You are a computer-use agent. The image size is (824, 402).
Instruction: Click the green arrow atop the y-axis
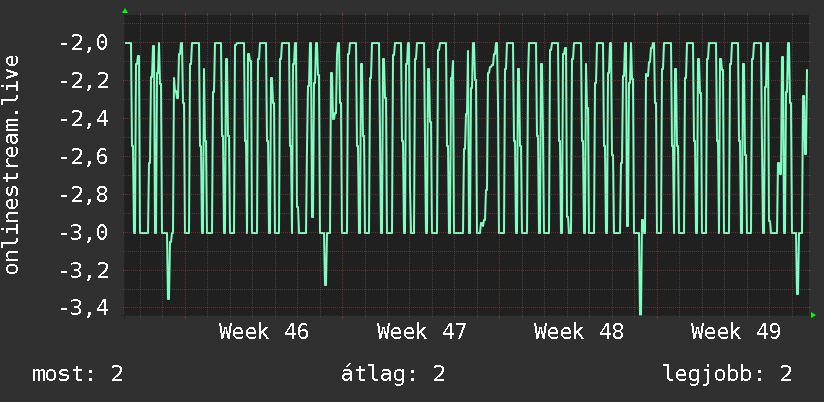coord(125,11)
